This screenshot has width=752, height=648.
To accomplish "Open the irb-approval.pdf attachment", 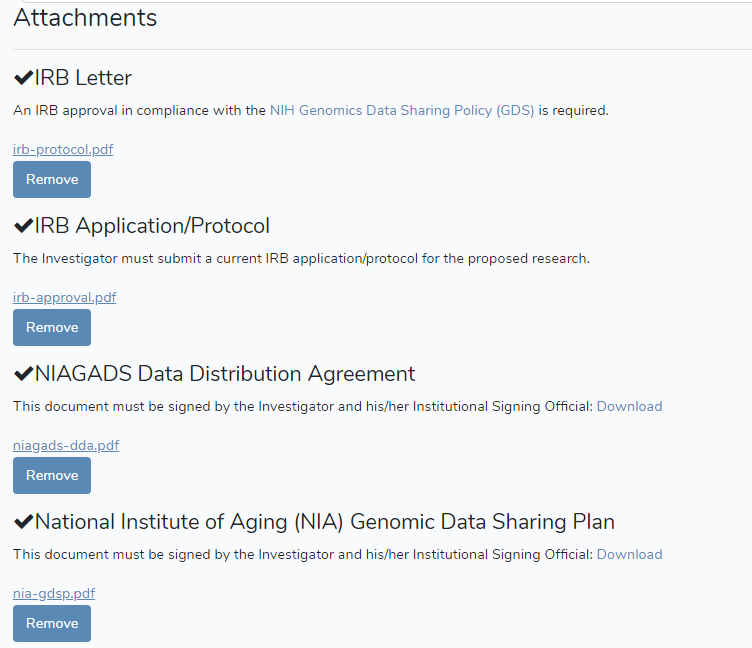I will tap(64, 297).
